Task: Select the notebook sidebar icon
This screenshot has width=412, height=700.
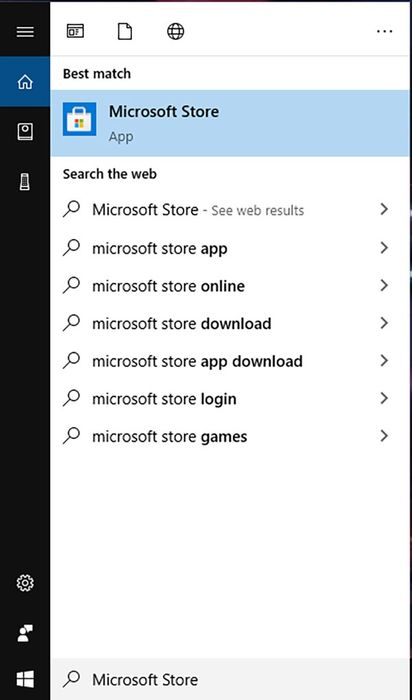Action: [25, 132]
